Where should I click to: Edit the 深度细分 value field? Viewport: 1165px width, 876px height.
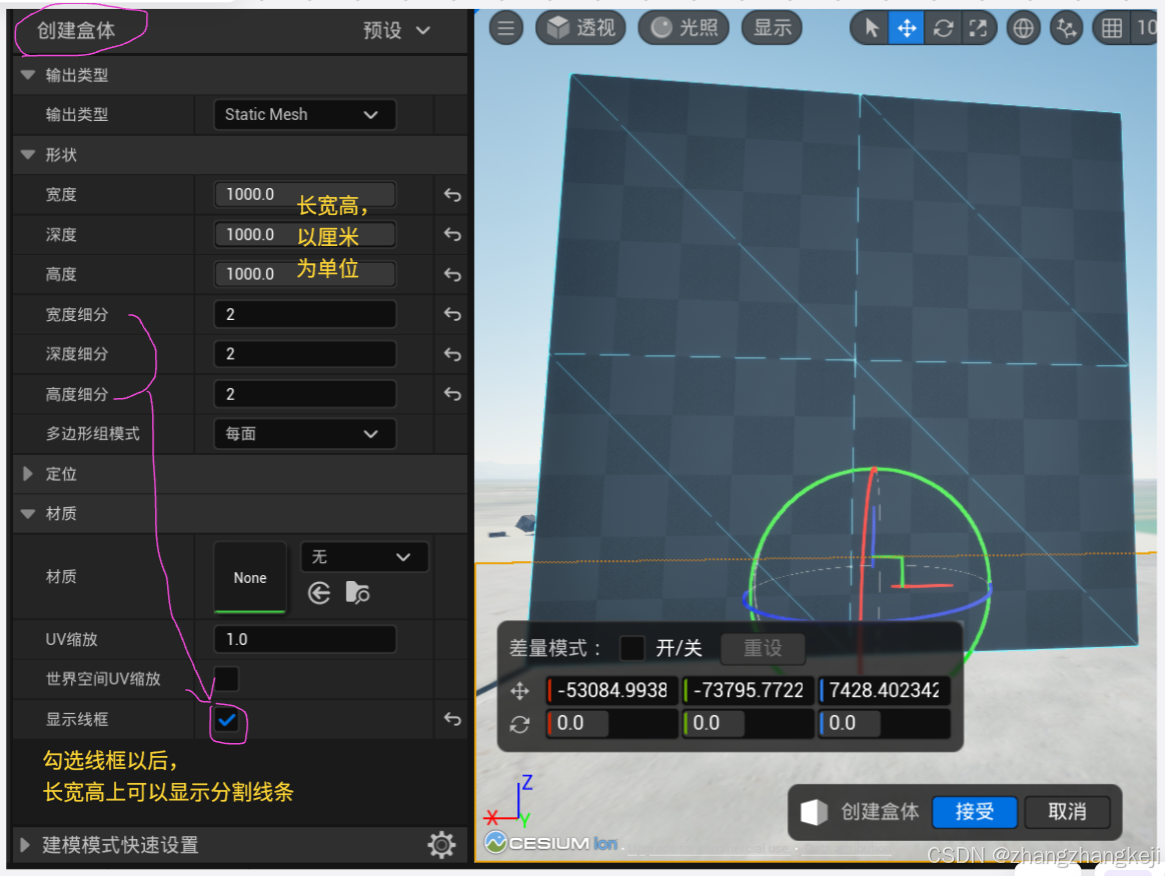coord(304,354)
